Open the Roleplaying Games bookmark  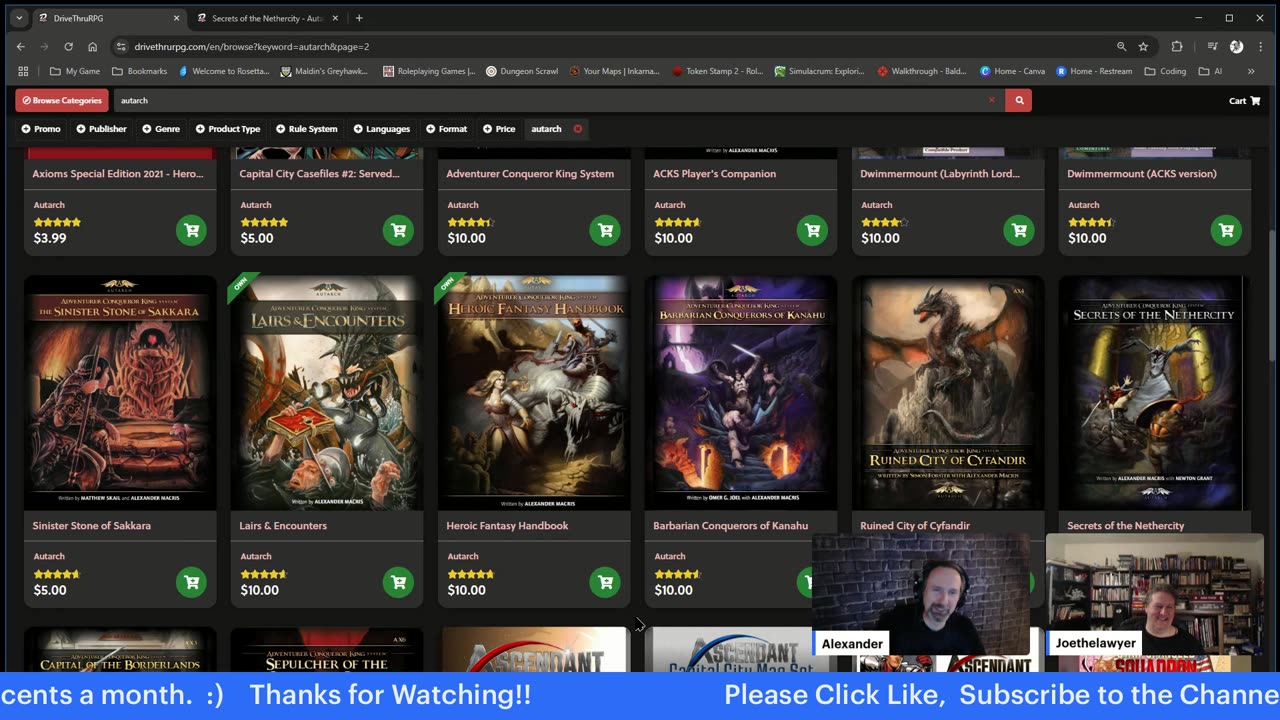[428, 71]
